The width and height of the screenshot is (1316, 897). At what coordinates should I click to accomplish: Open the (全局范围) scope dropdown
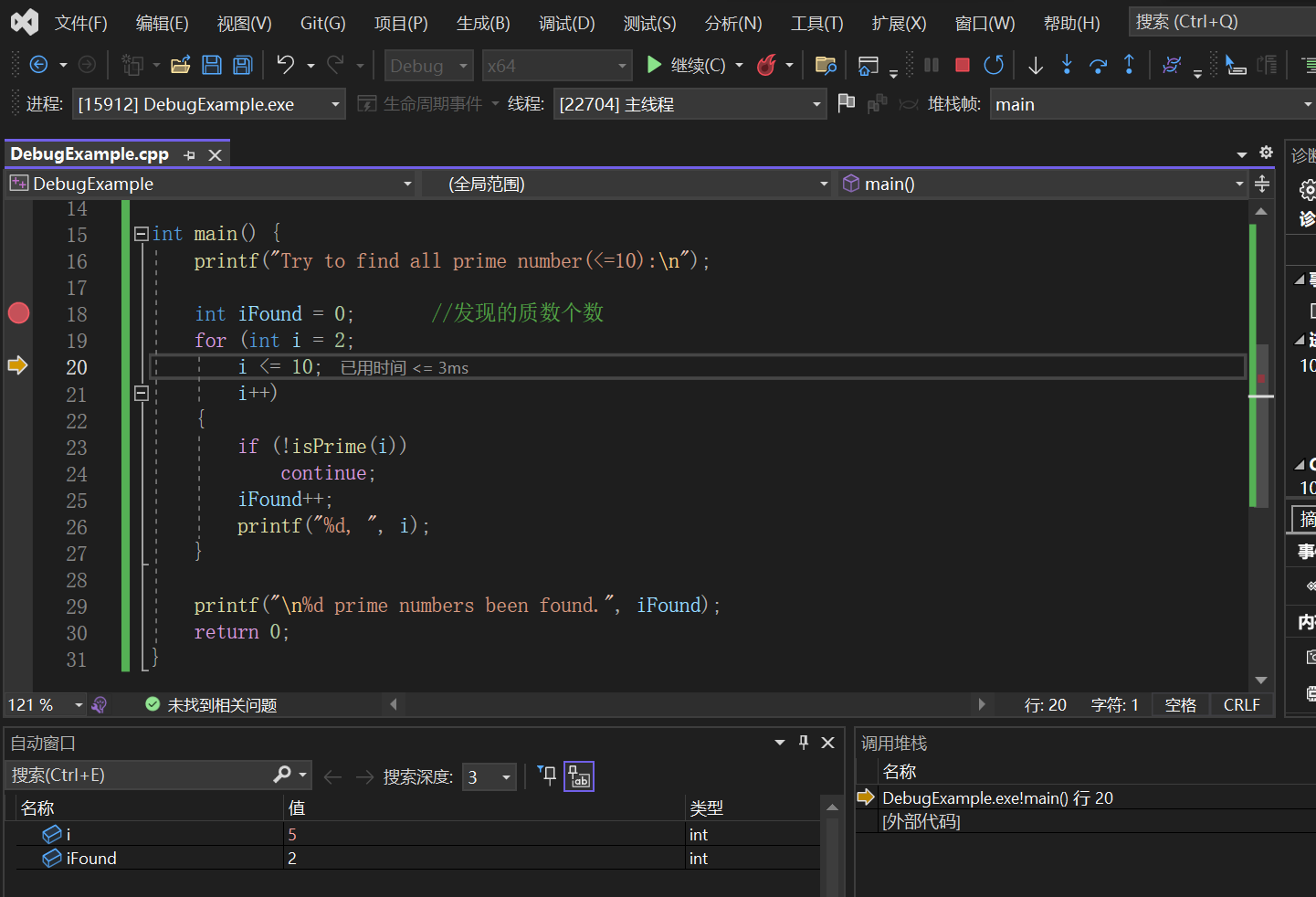point(627,184)
